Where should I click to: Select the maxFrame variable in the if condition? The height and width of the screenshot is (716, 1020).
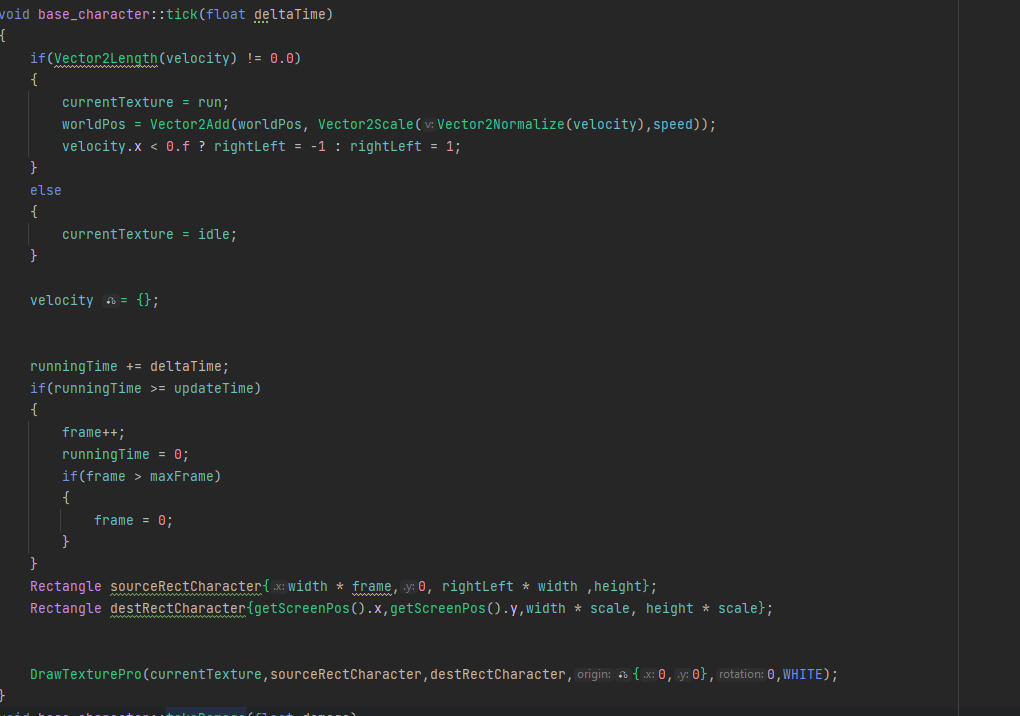click(x=183, y=475)
